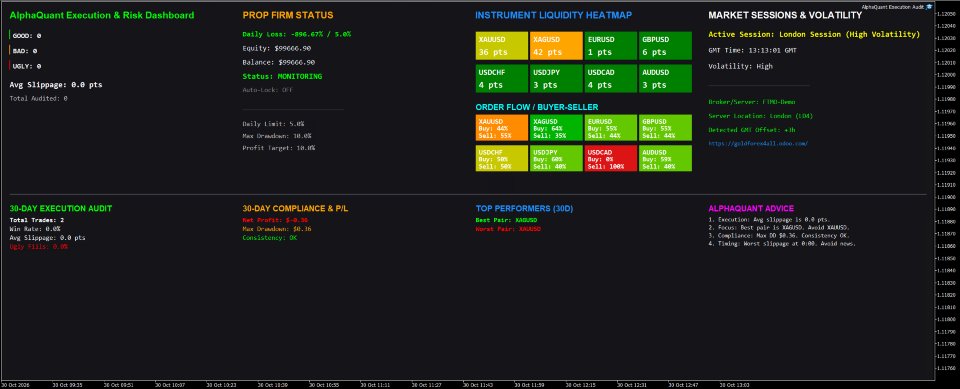
Task: Click the Best Pair: XAGUSD line
Action: (506, 220)
